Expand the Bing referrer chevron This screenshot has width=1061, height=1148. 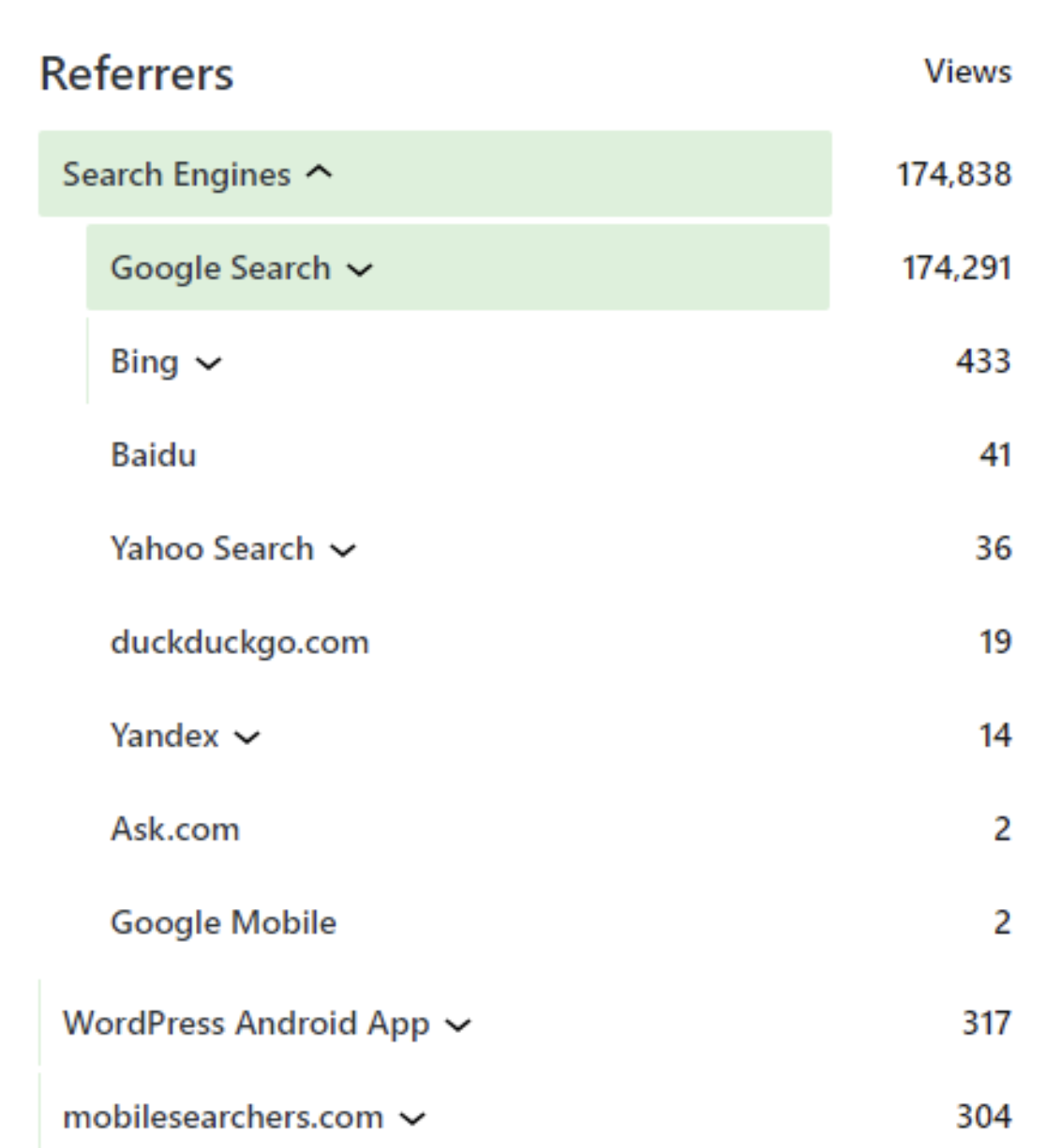click(208, 364)
